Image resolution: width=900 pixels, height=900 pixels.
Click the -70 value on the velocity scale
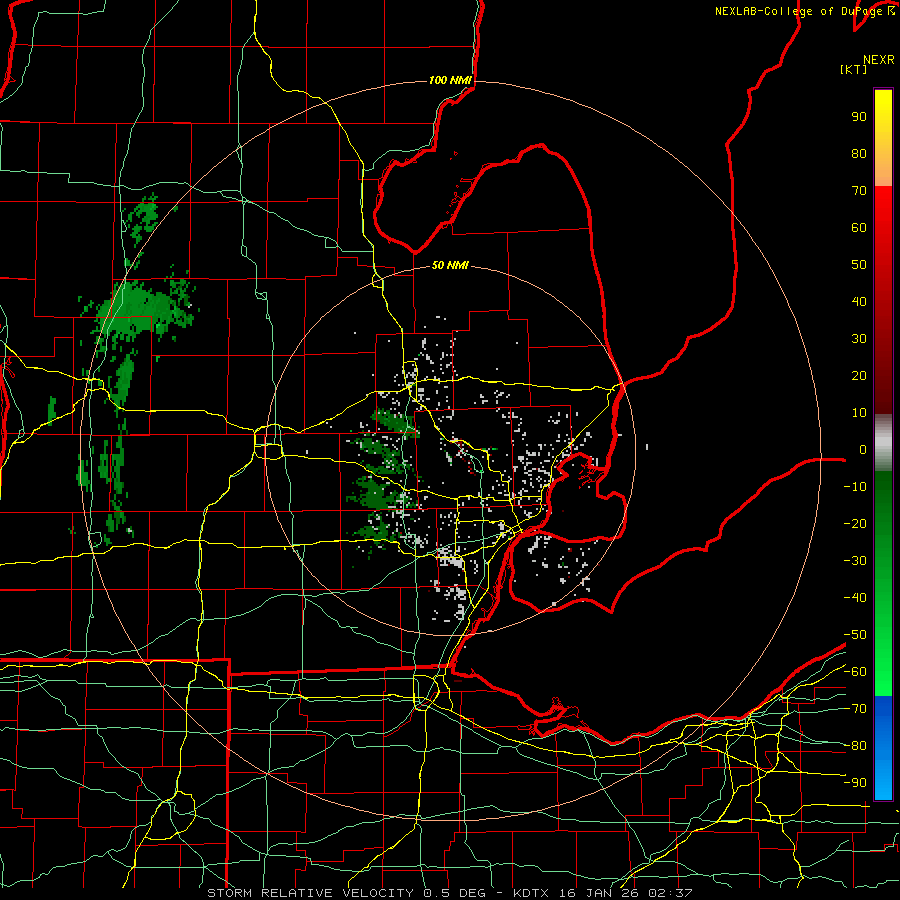[x=855, y=709]
